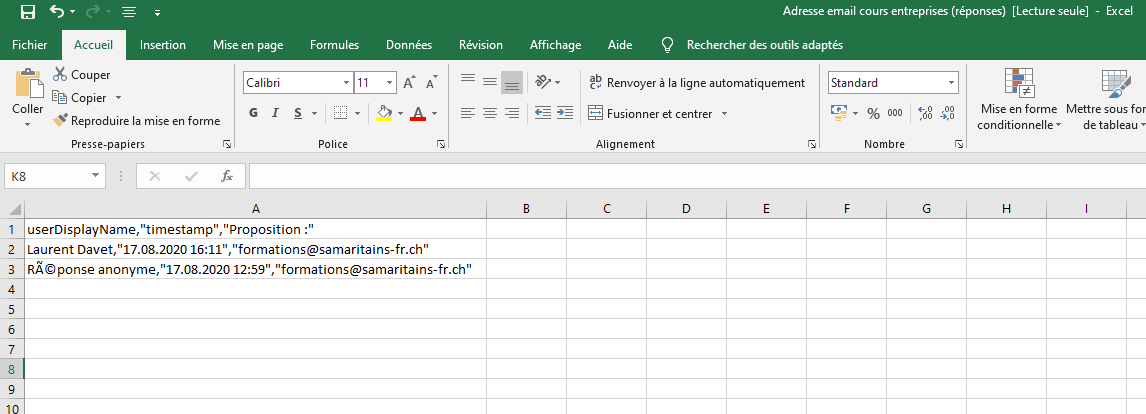Open the font size 11 dropdown

tap(390, 83)
